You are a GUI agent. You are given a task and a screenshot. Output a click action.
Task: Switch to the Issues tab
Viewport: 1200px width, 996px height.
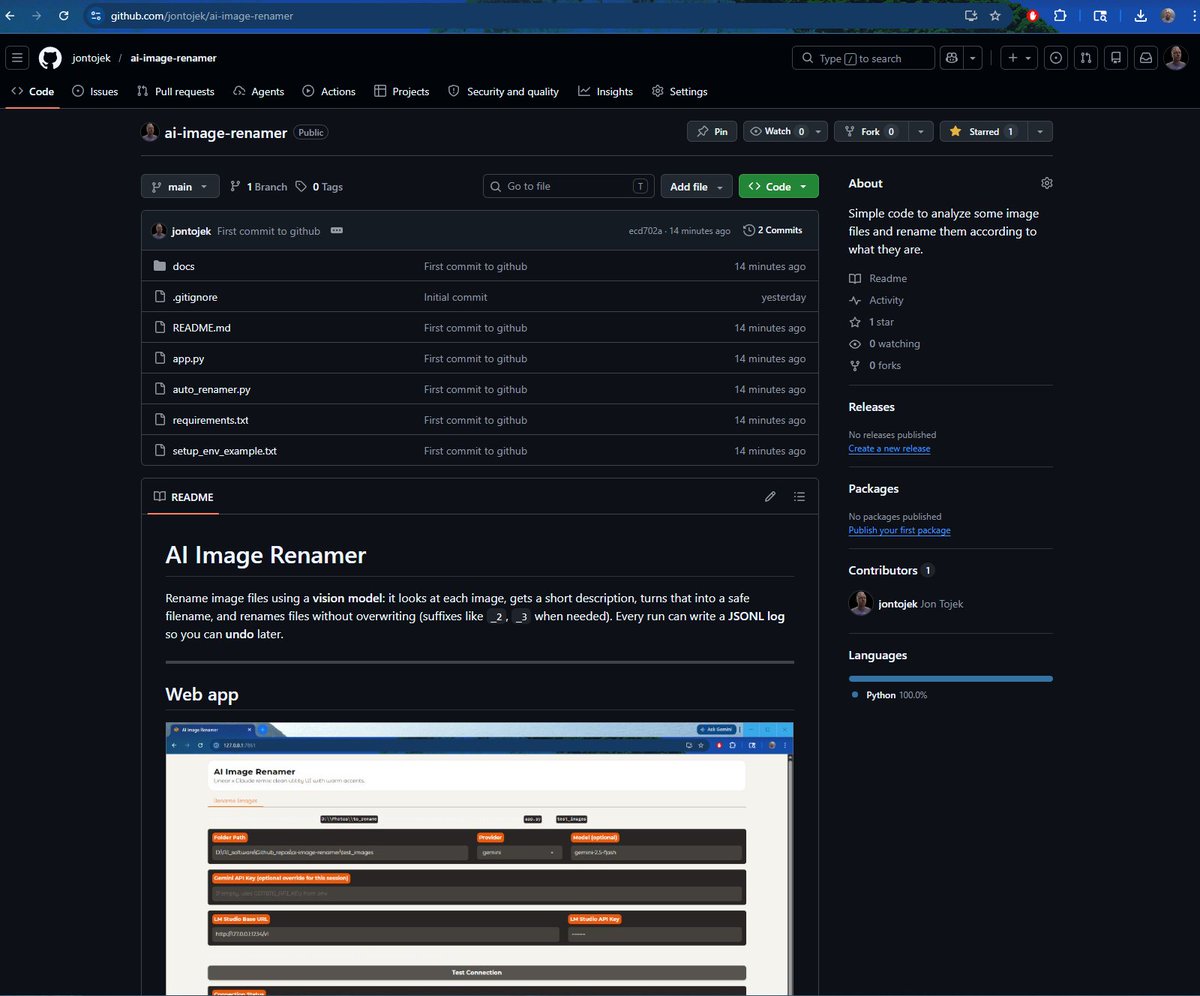click(95, 91)
